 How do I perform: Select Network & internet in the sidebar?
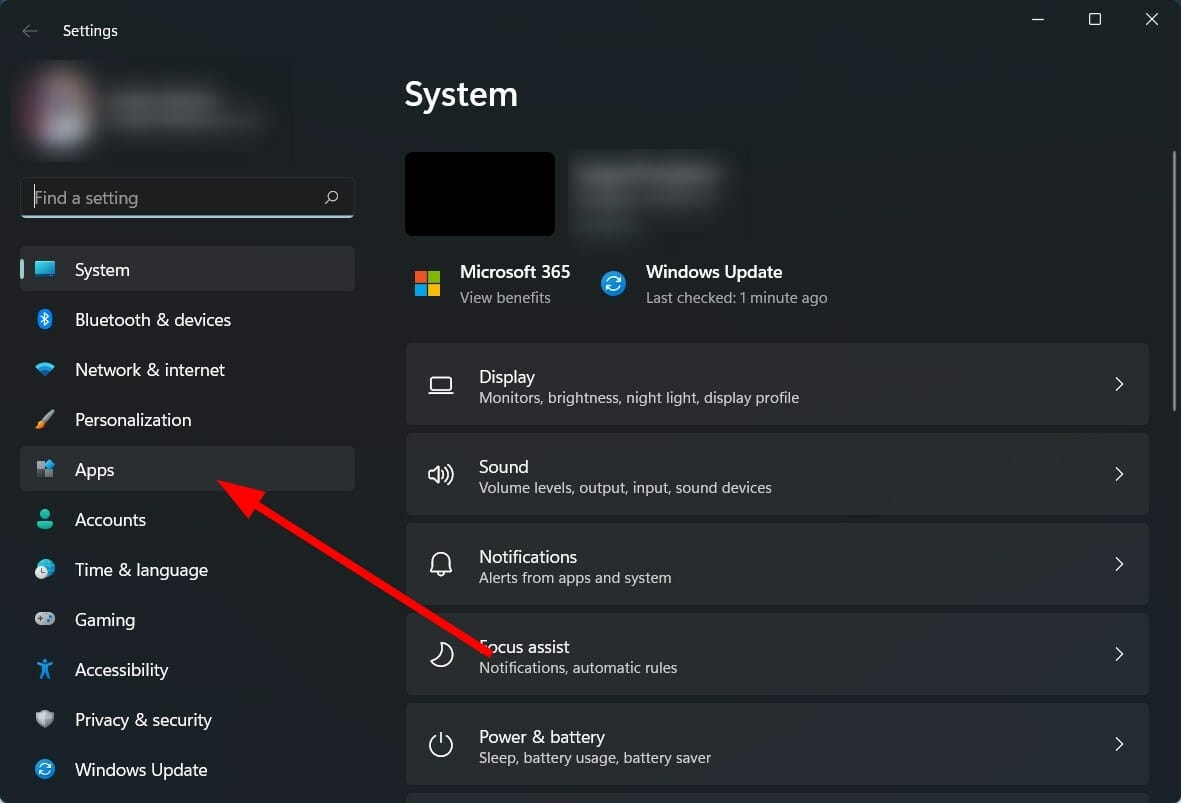[x=149, y=369]
